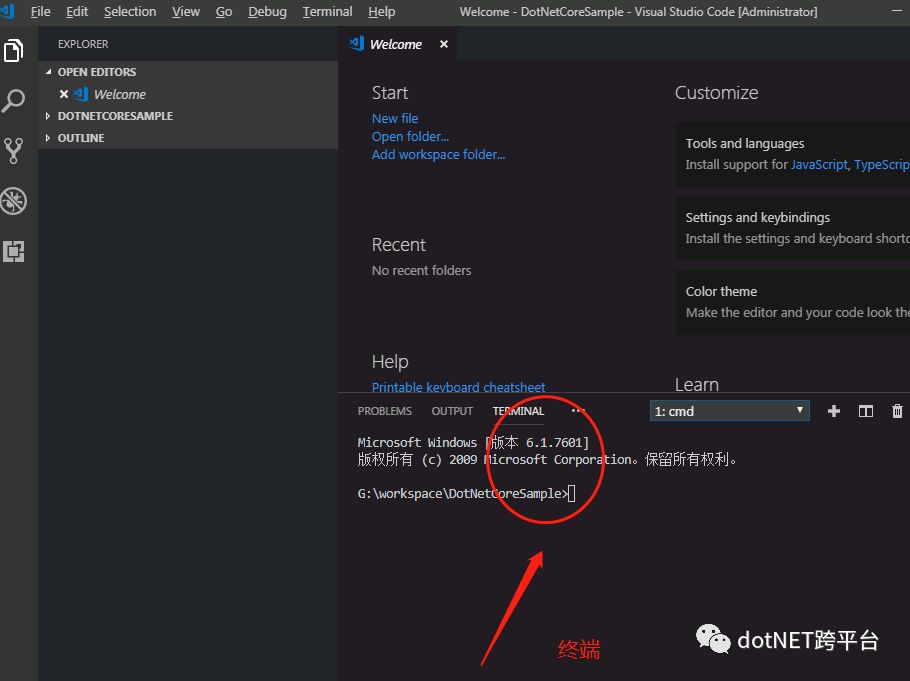910x681 pixels.
Task: Open the Color theme card
Action: coord(793,302)
